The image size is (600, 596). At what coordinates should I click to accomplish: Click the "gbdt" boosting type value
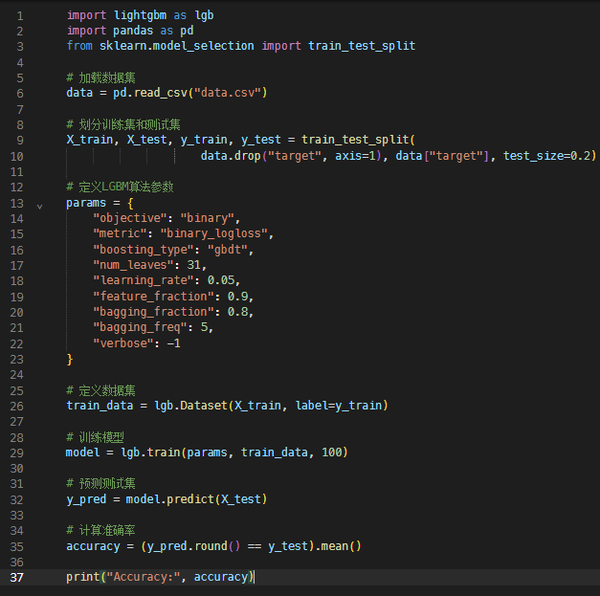[228, 249]
